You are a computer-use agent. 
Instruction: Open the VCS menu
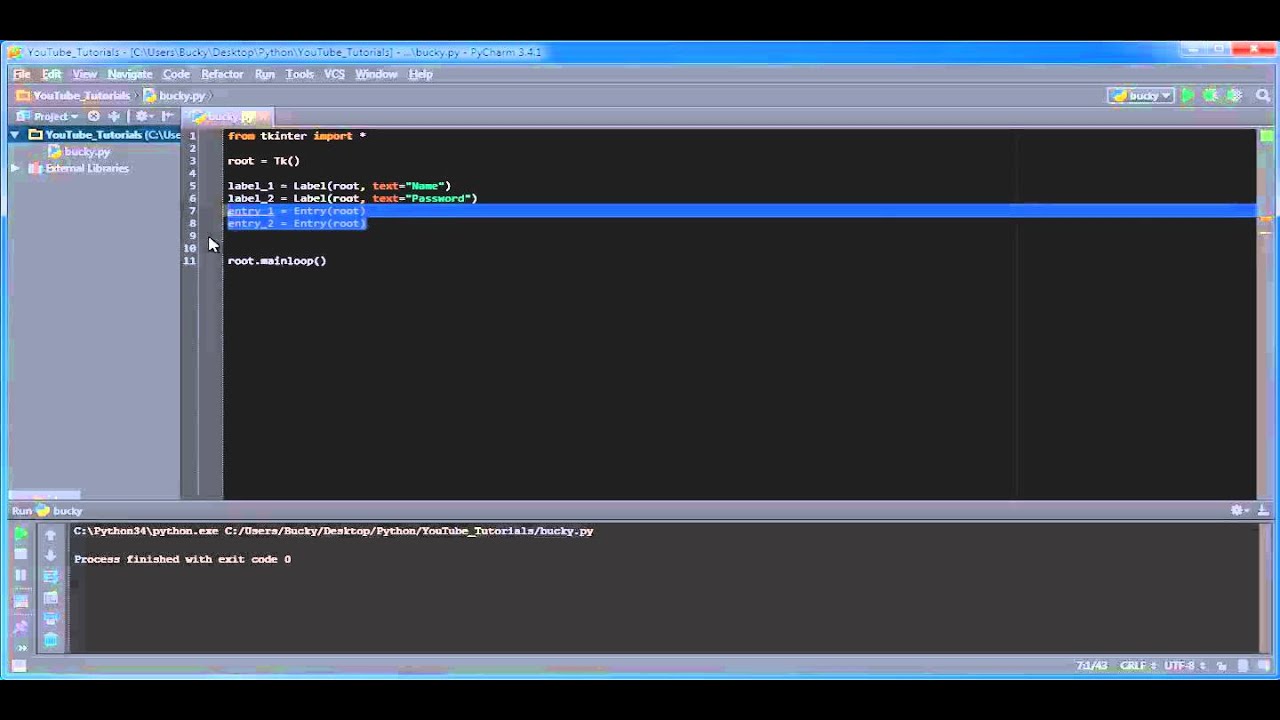tap(334, 74)
